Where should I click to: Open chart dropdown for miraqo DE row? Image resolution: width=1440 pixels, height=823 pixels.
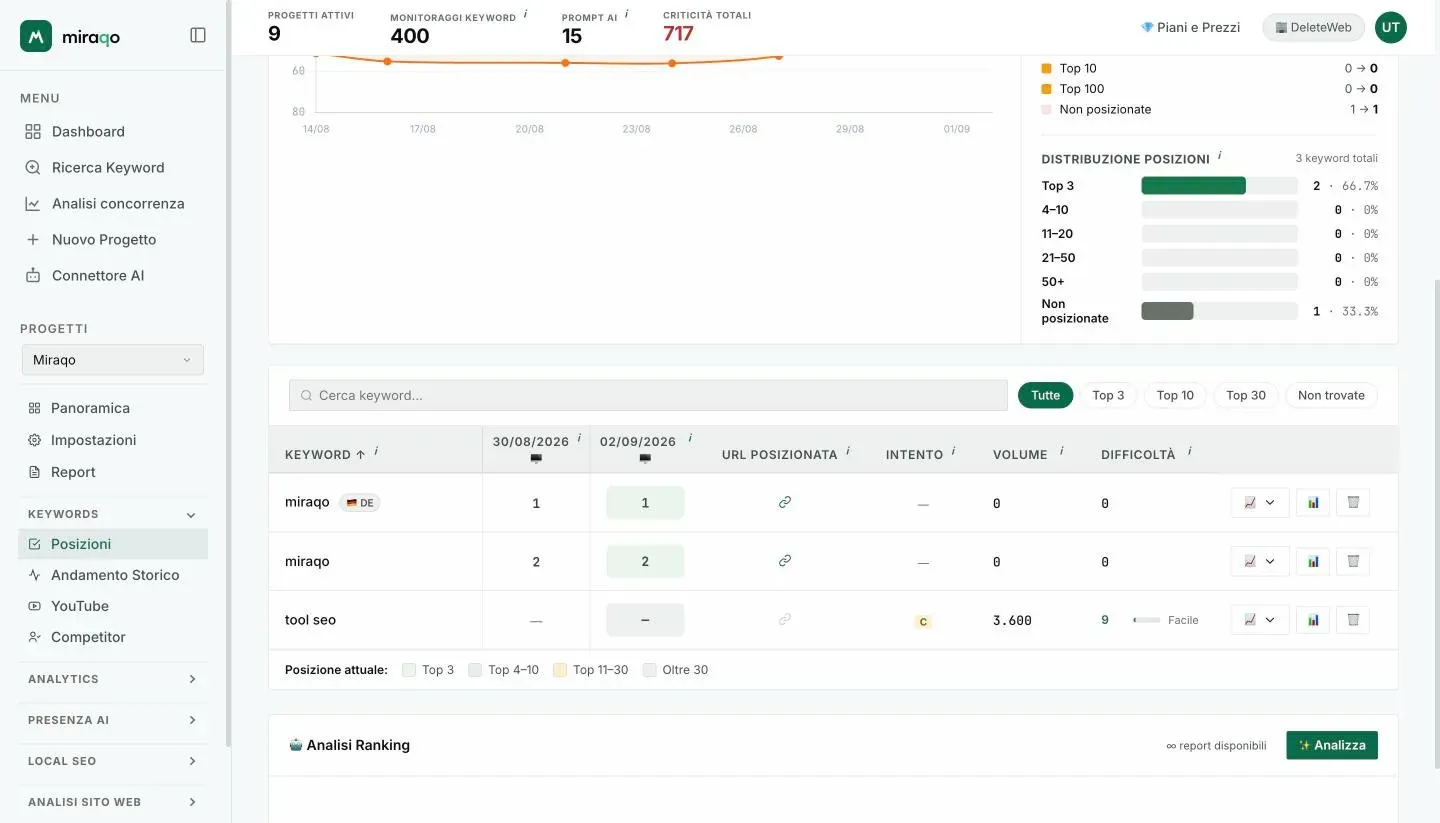1260,502
